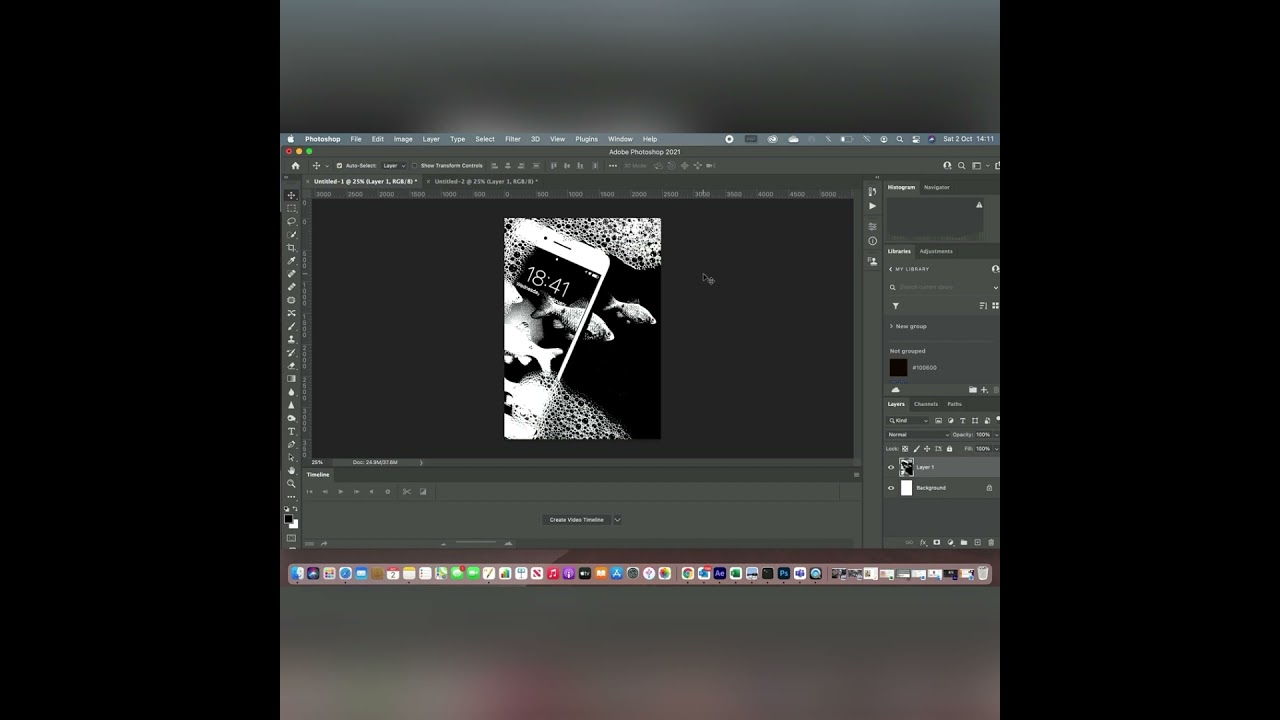The image size is (1280, 720).
Task: Expand the New group in Libraries
Action: coord(891,326)
